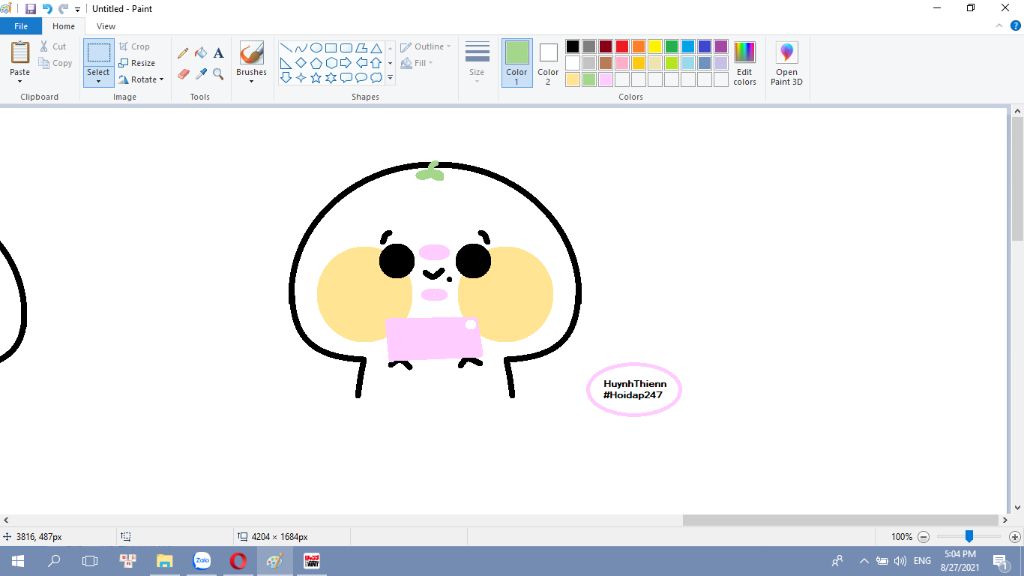The image size is (1024, 576).
Task: Pick the yellow color swatch
Action: click(655, 46)
